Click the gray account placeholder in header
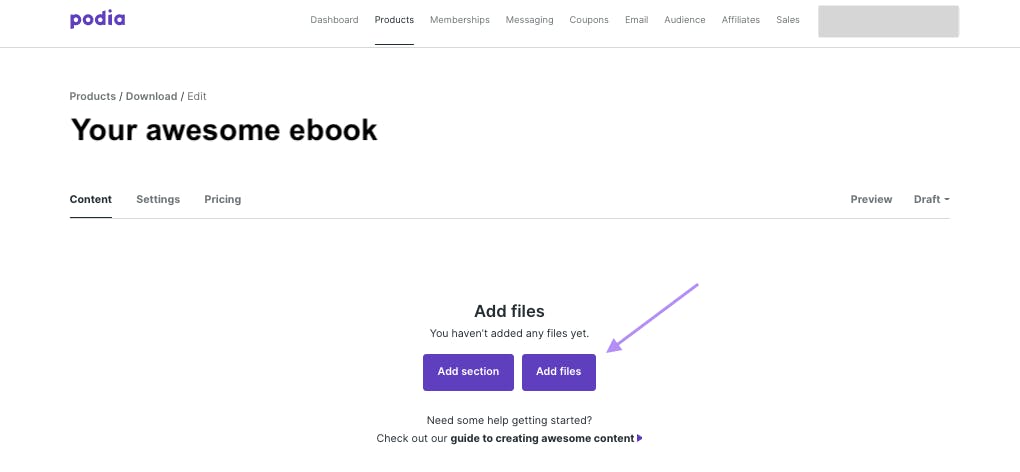1020x472 pixels. coord(888,21)
